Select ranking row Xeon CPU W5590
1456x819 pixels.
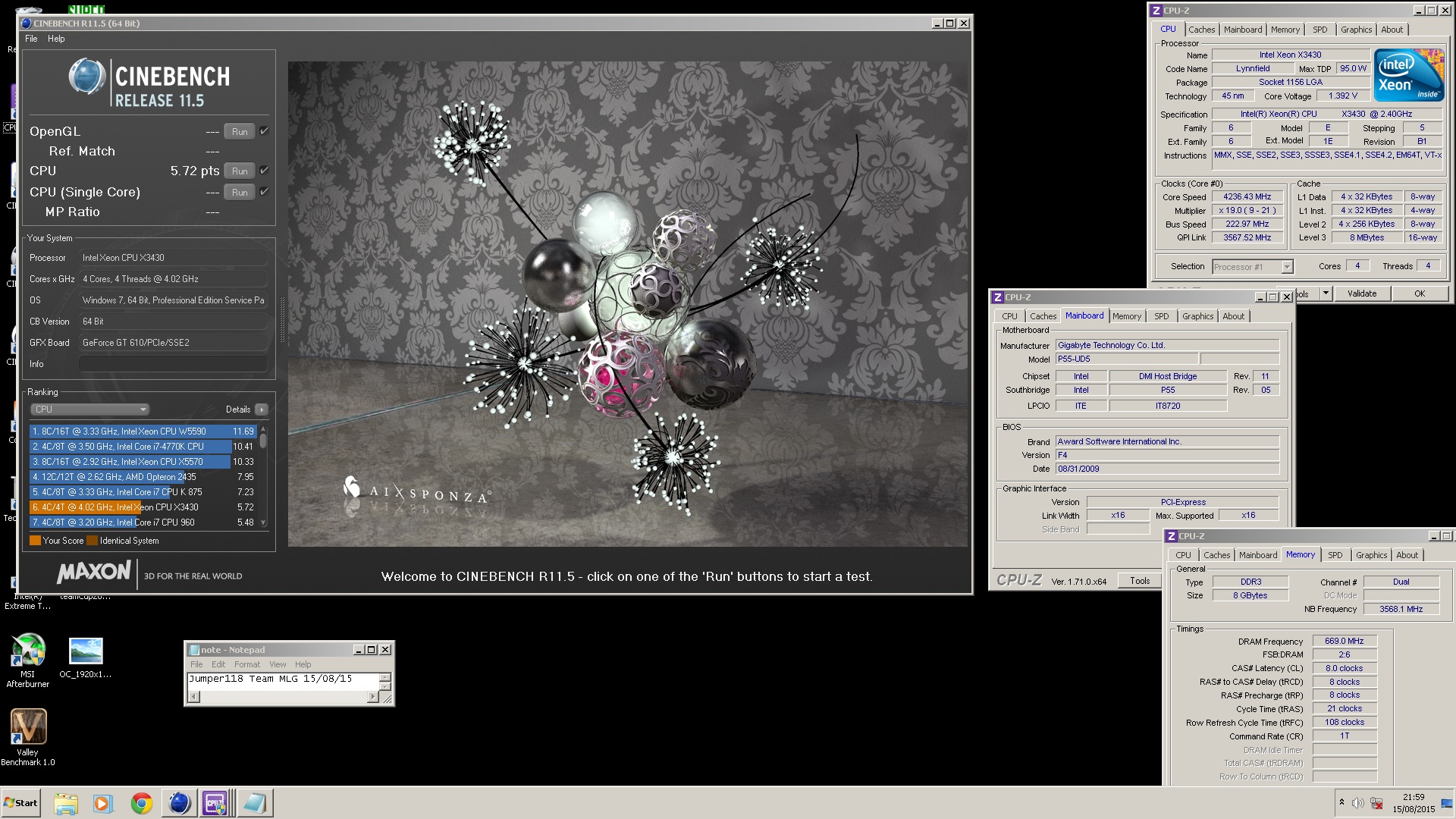click(143, 431)
